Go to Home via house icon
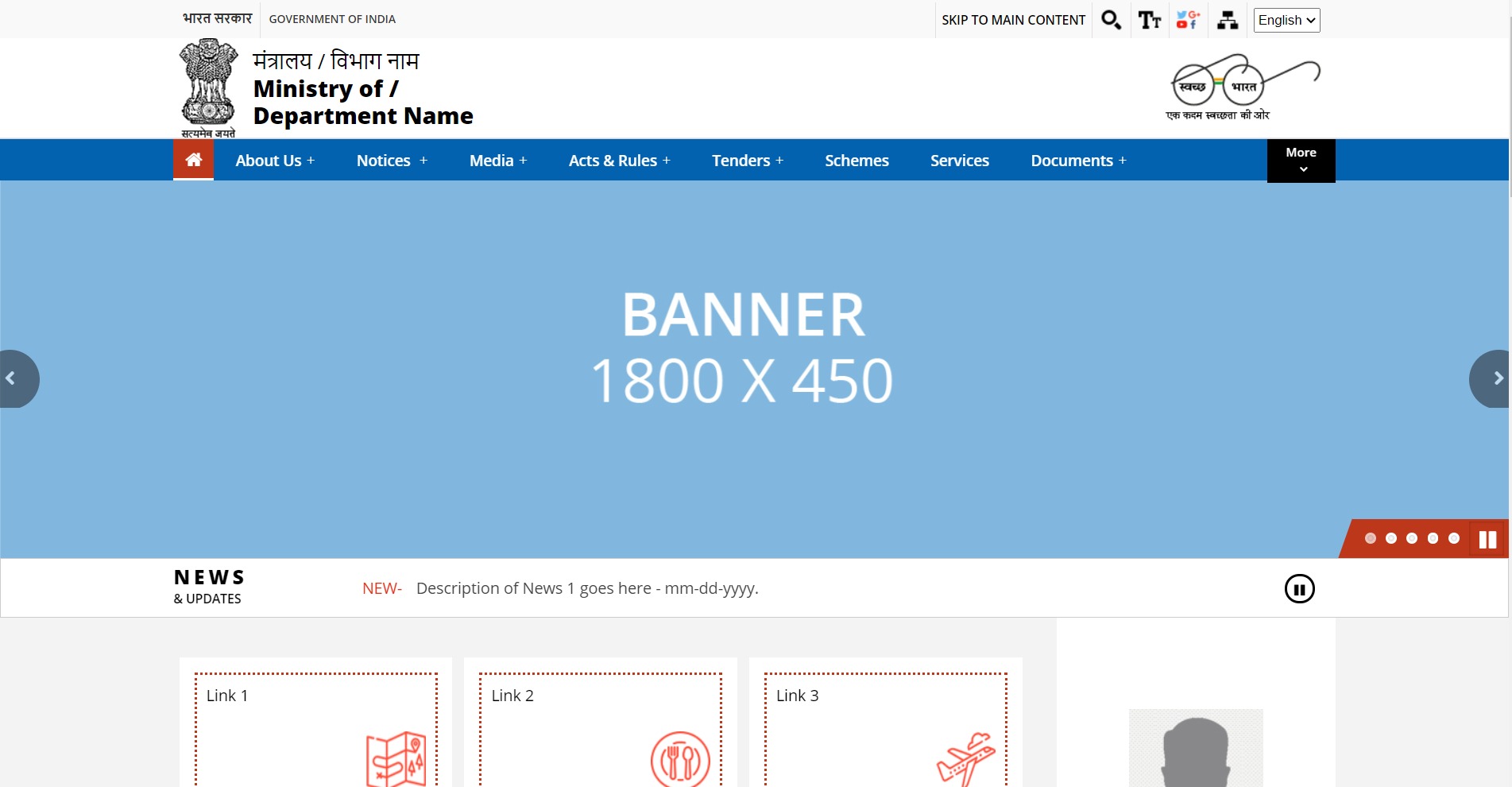 (193, 160)
